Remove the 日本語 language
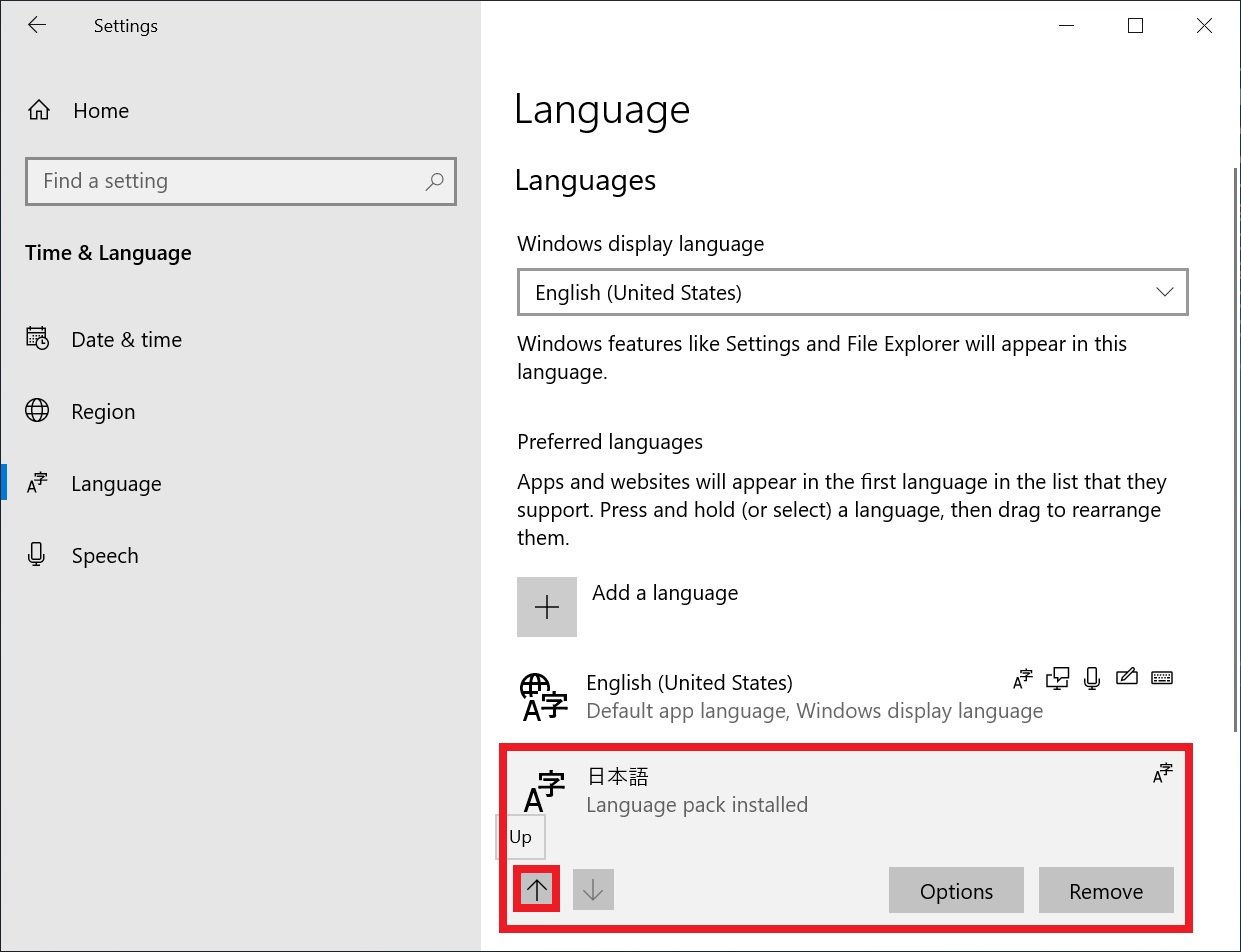 (1106, 891)
